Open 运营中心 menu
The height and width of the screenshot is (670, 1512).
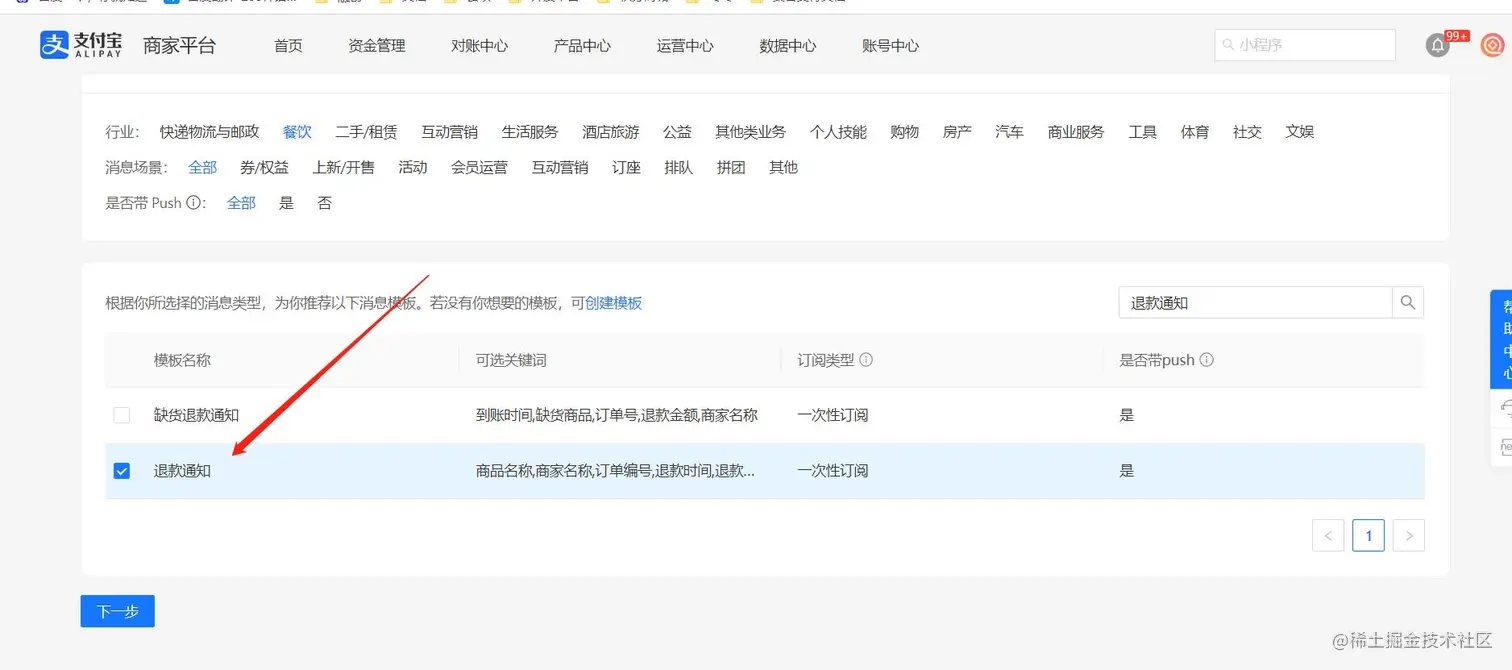pos(685,46)
